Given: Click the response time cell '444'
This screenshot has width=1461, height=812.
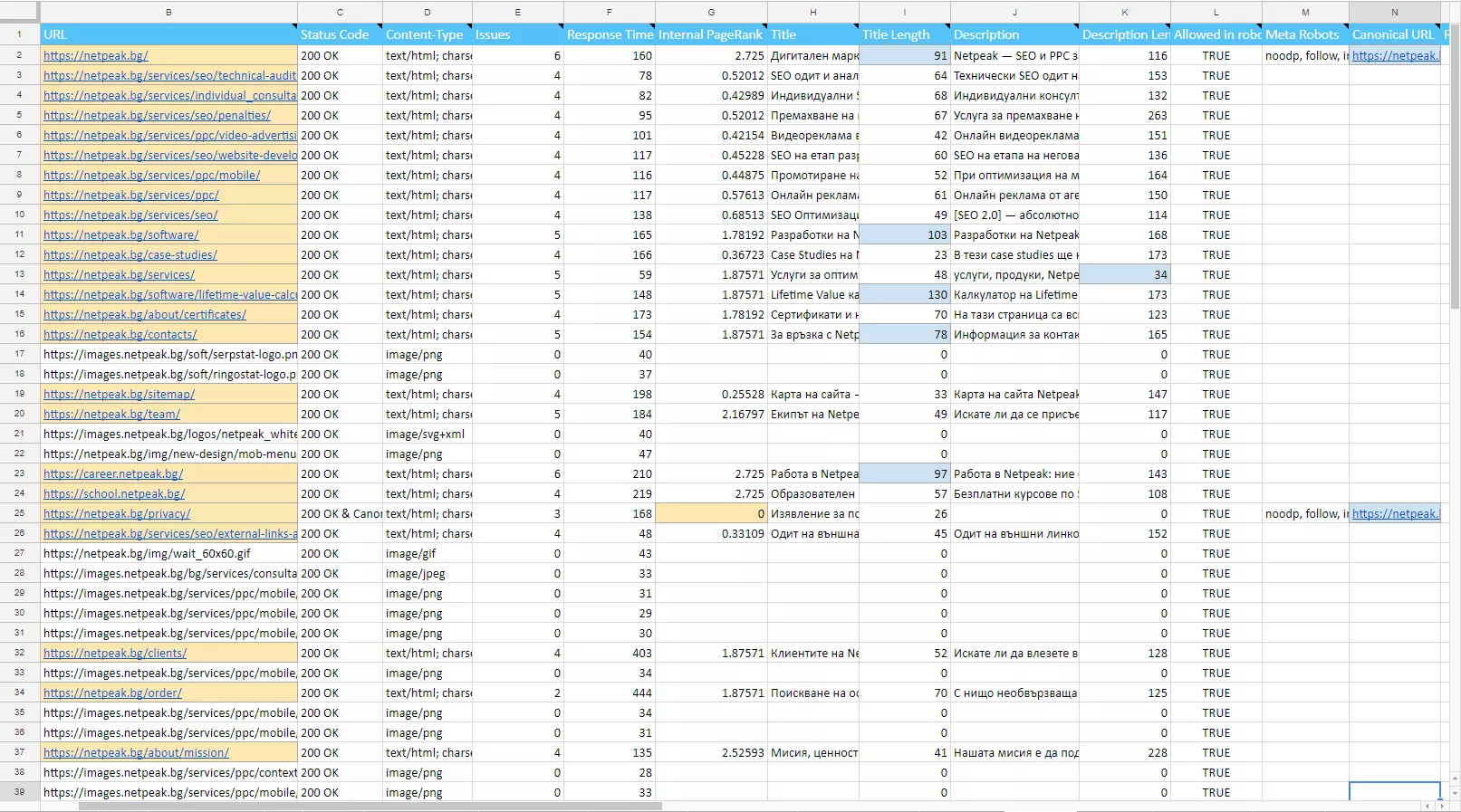Looking at the screenshot, I should click(610, 693).
